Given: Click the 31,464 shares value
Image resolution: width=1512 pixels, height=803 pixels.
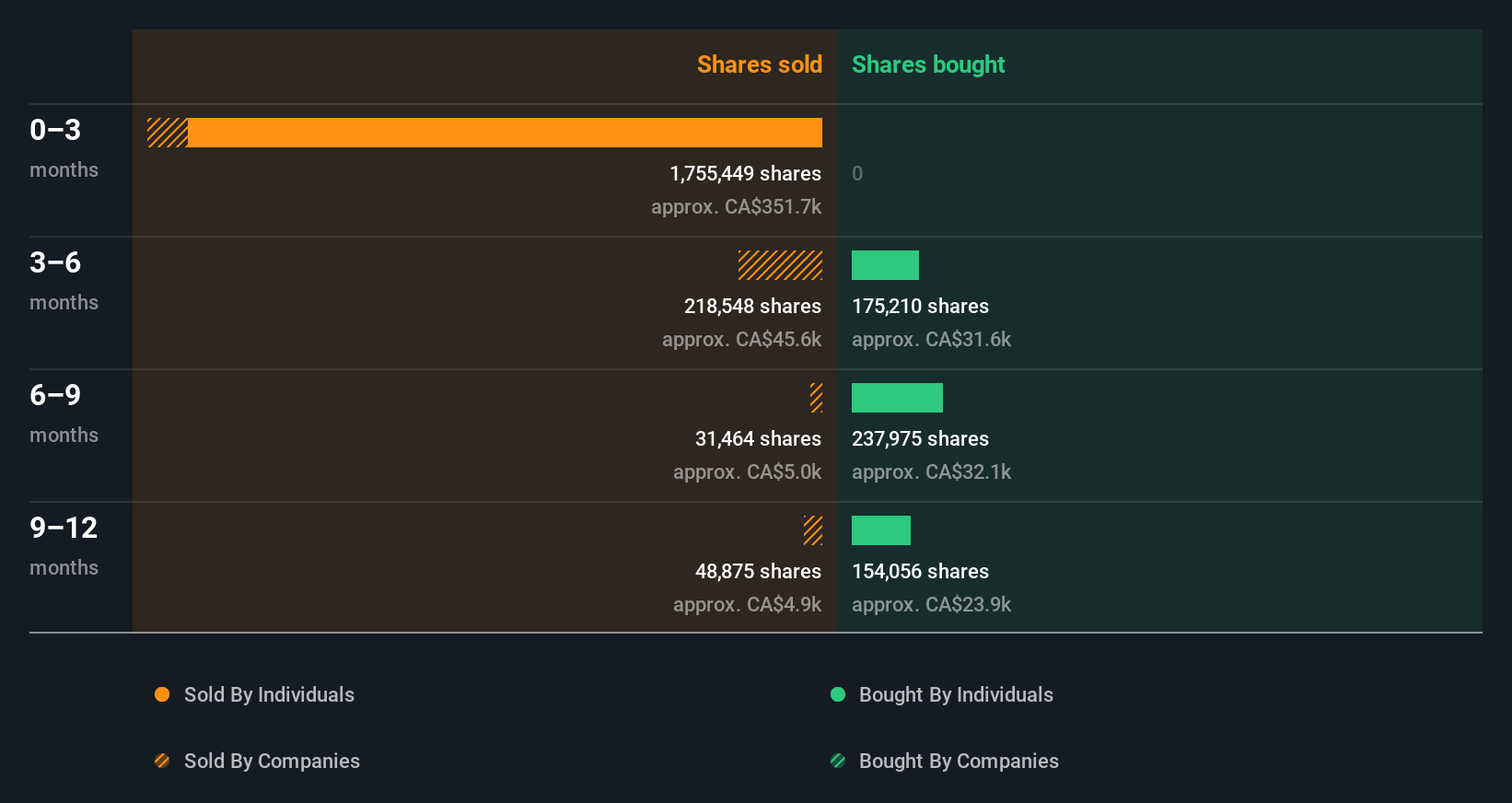Looking at the screenshot, I should click(758, 439).
